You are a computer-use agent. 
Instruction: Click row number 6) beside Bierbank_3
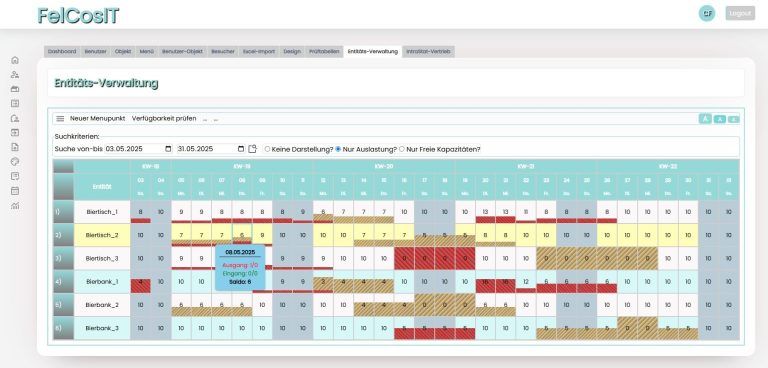coord(64,328)
